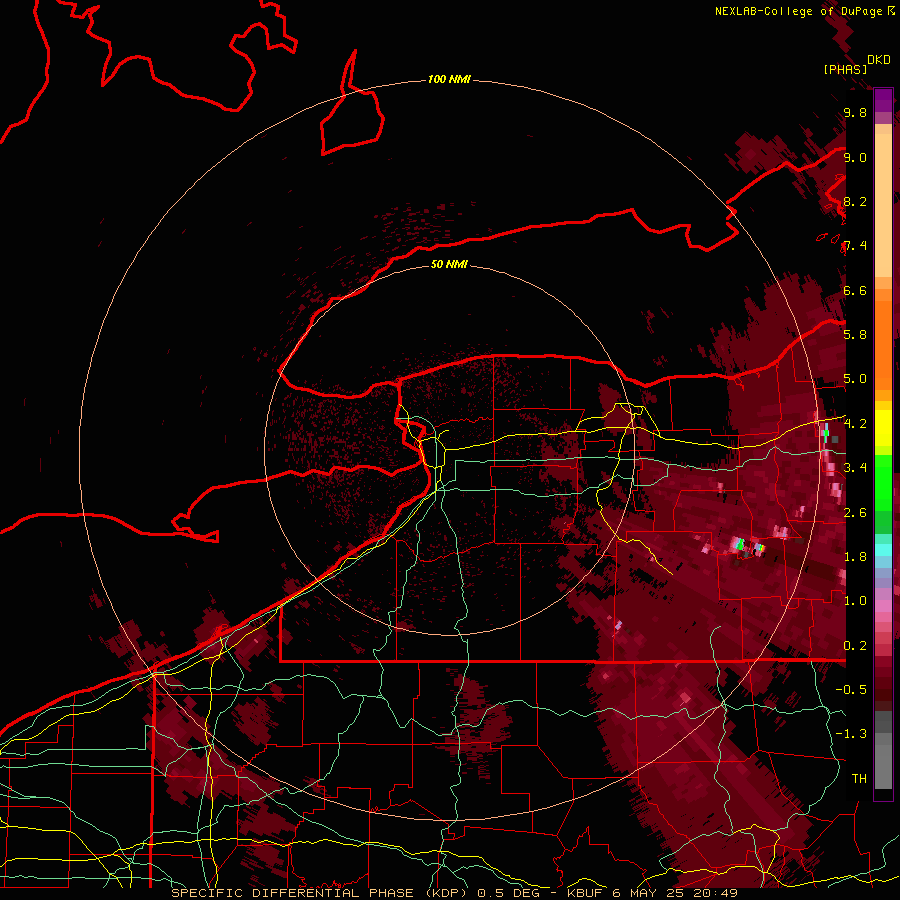Click the 0.2 value on color scale
This screenshot has width=900, height=900.
pyautogui.click(x=855, y=646)
